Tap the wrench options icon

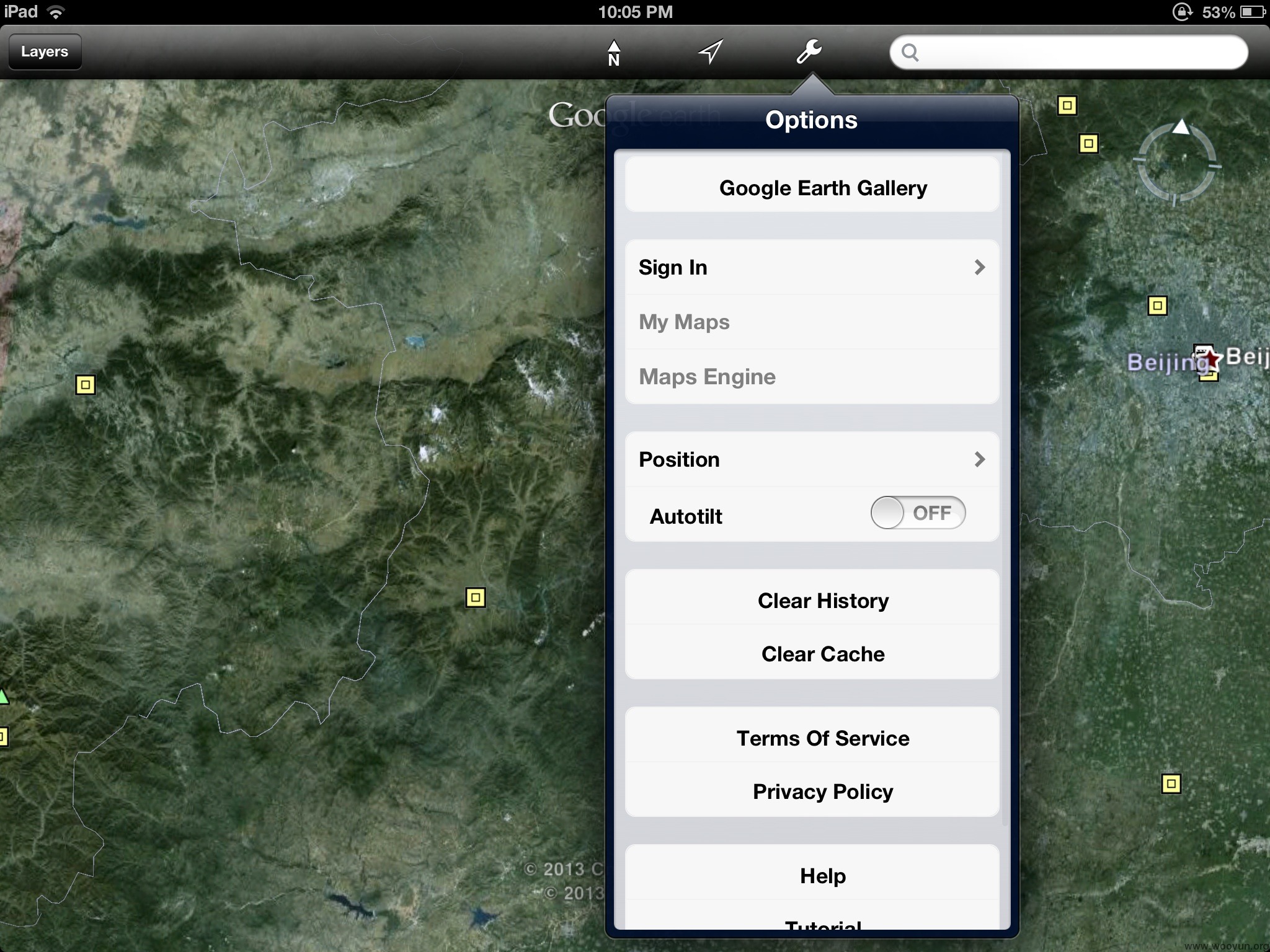[809, 51]
